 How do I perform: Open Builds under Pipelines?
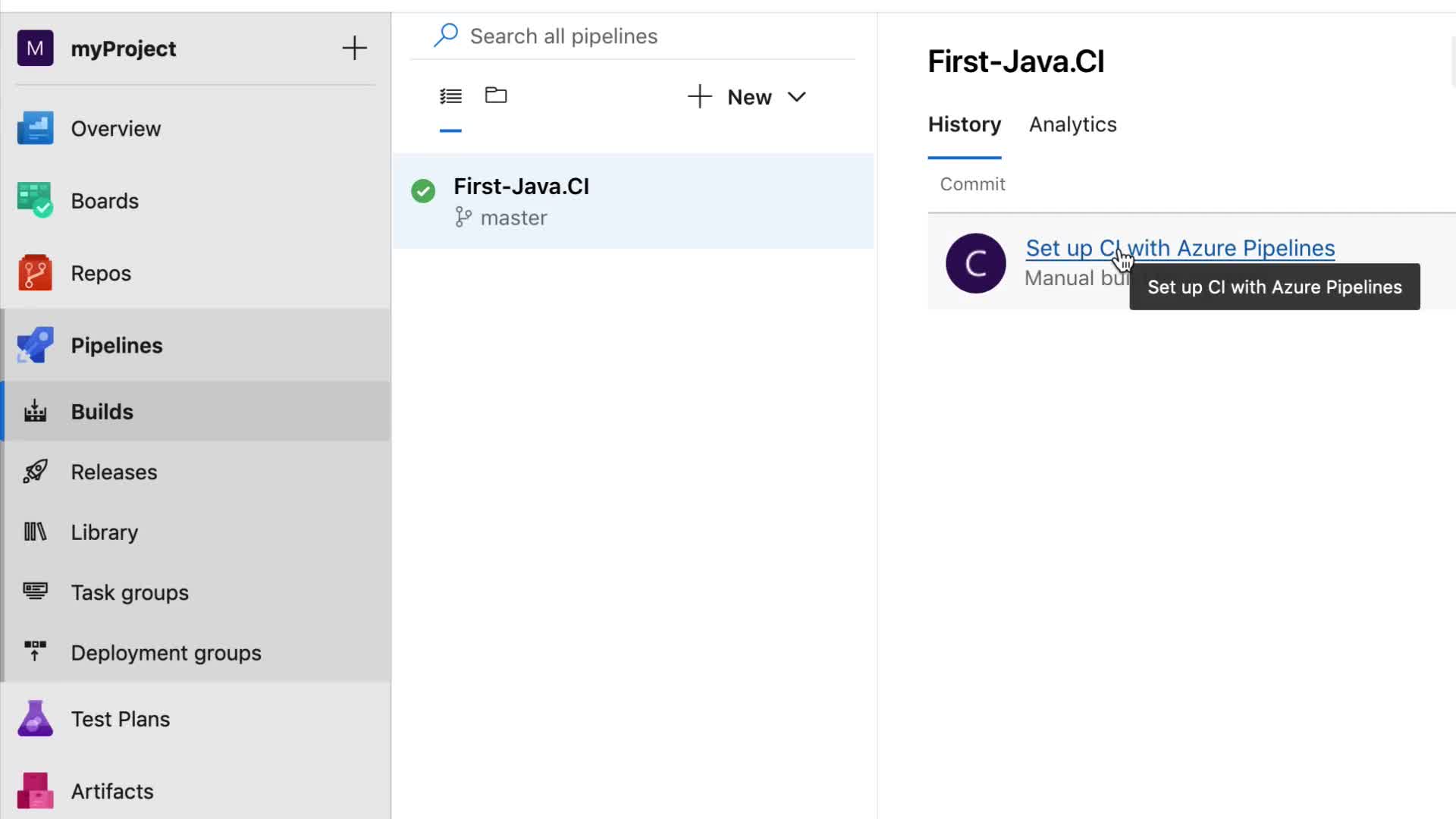click(102, 411)
